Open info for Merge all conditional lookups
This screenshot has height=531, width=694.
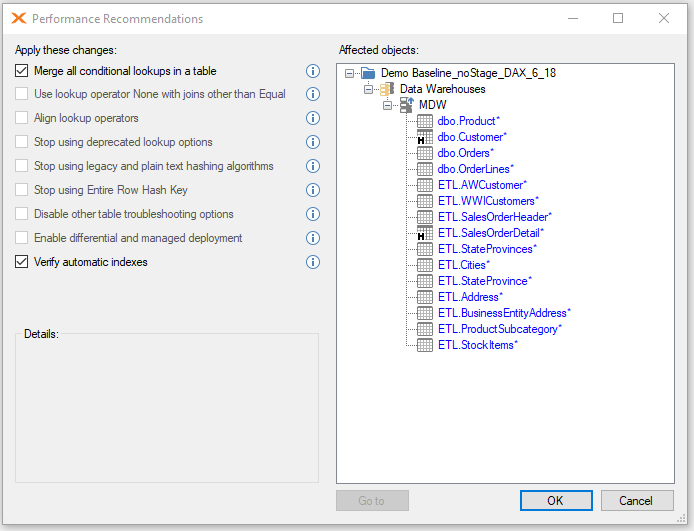click(x=313, y=71)
